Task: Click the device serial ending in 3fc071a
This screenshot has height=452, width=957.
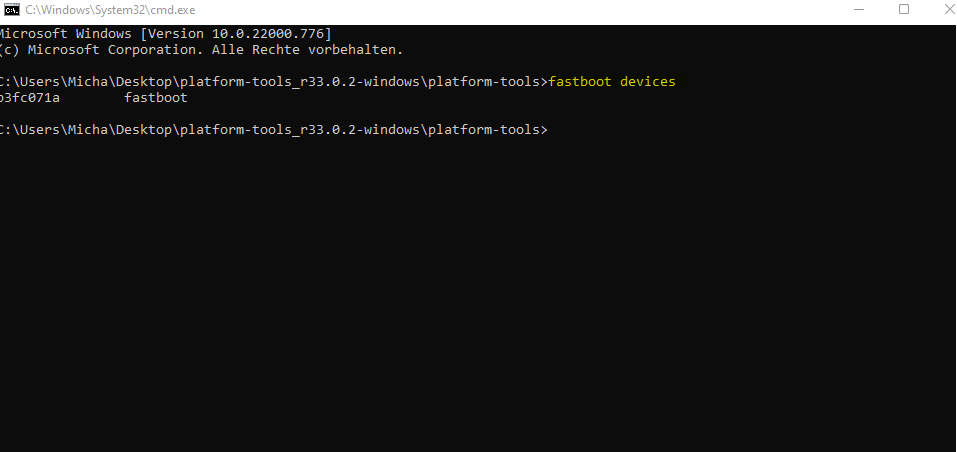Action: 30,98
